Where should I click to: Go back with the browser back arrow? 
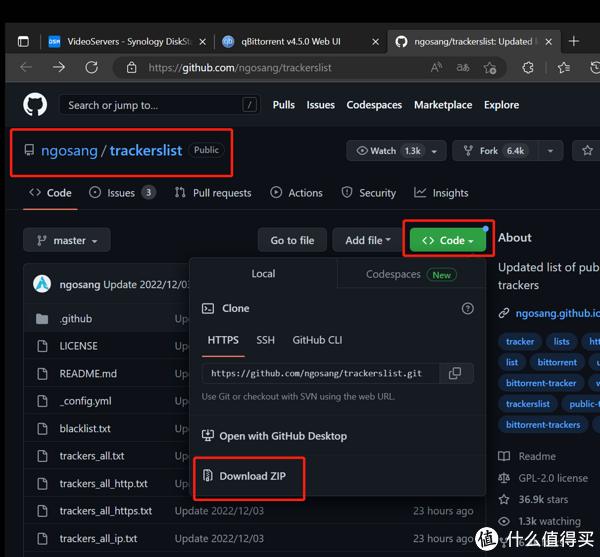click(x=26, y=68)
